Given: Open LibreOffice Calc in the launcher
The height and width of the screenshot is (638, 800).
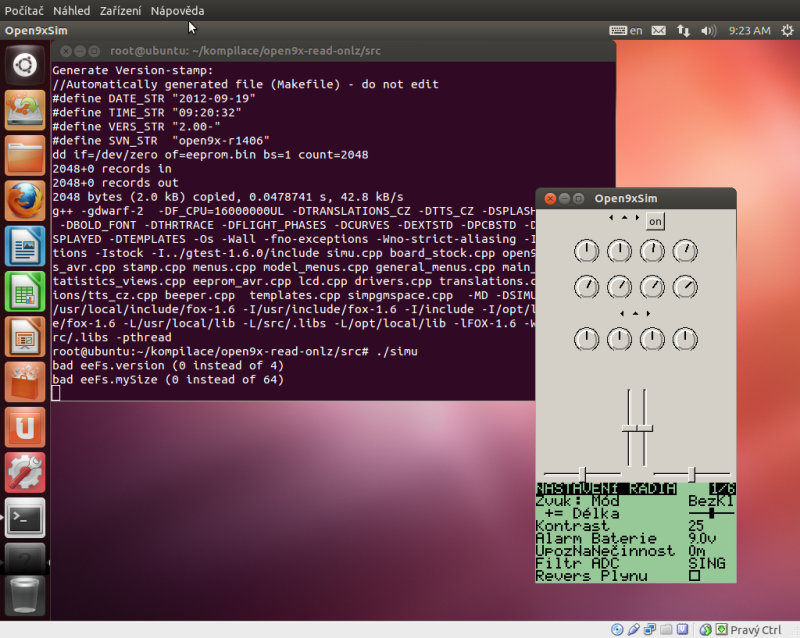Looking at the screenshot, I should click(25, 292).
